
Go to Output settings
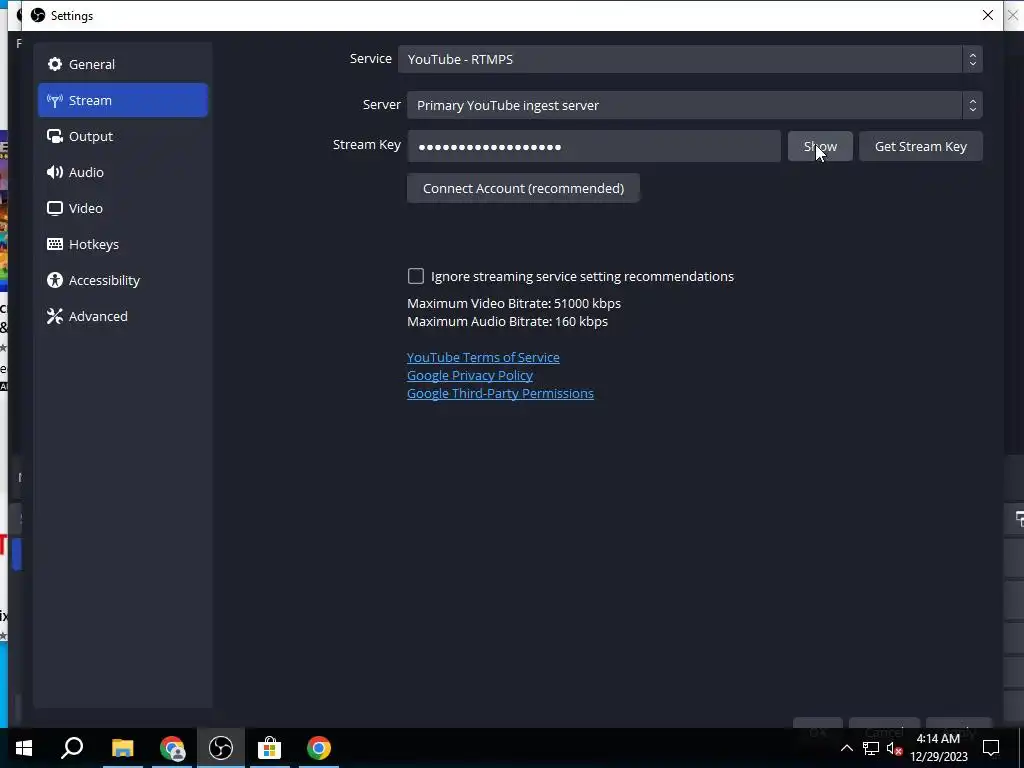[x=123, y=136]
